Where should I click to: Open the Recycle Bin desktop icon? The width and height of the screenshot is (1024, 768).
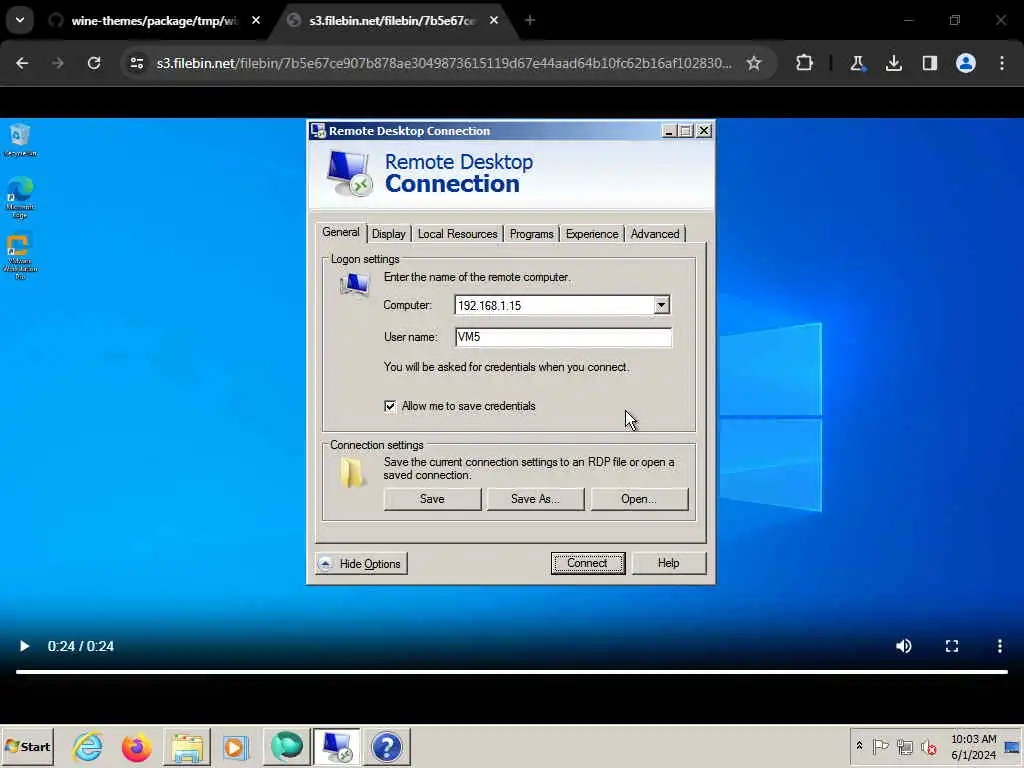20,140
